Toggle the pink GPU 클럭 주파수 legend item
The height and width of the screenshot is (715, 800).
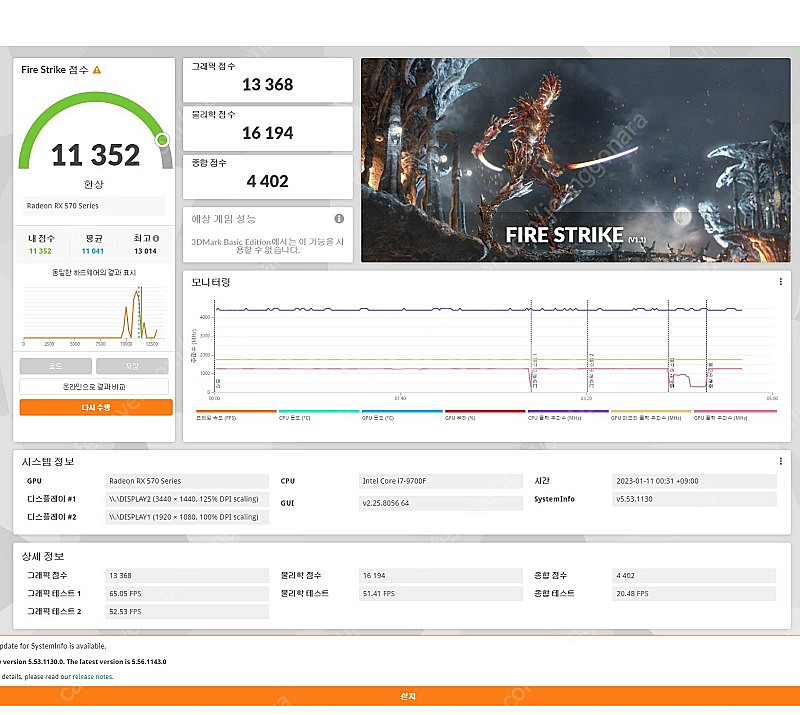tap(735, 414)
